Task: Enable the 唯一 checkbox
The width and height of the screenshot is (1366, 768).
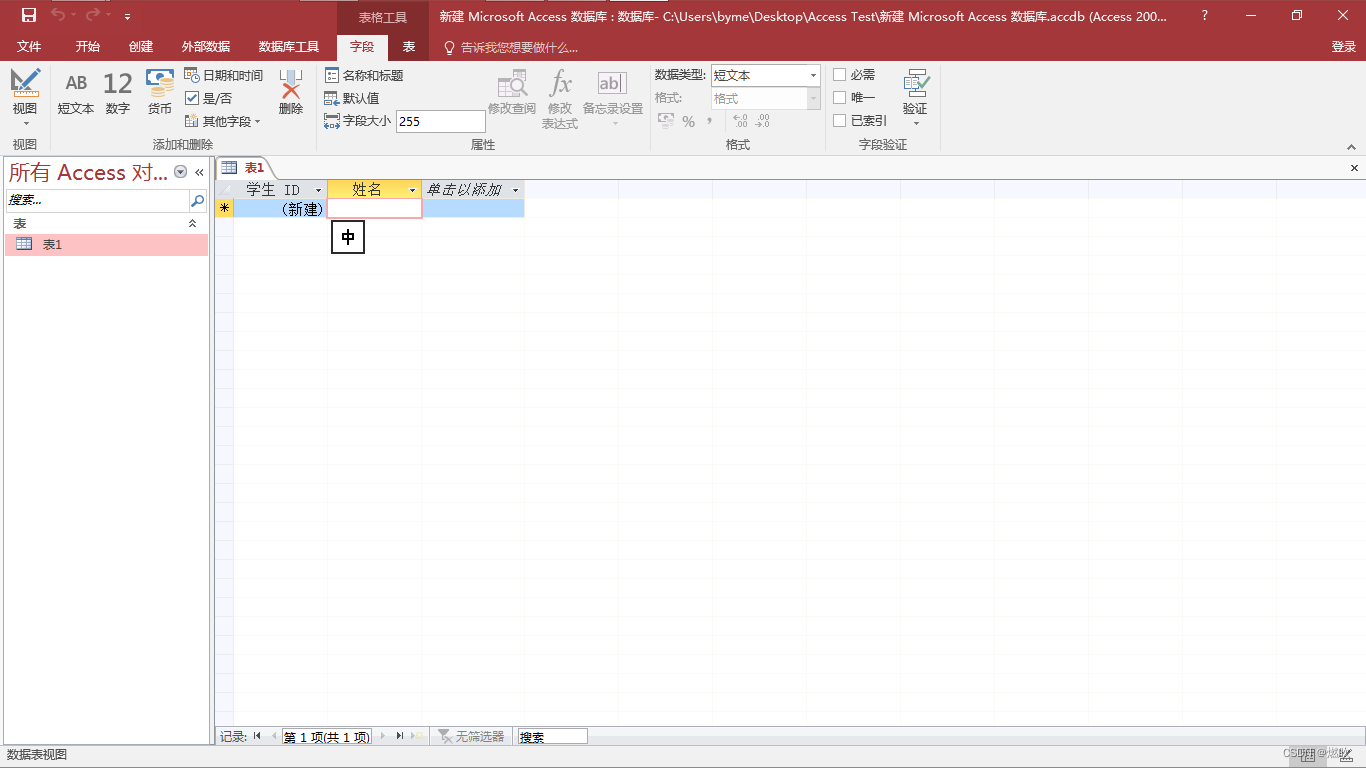Action: point(840,98)
